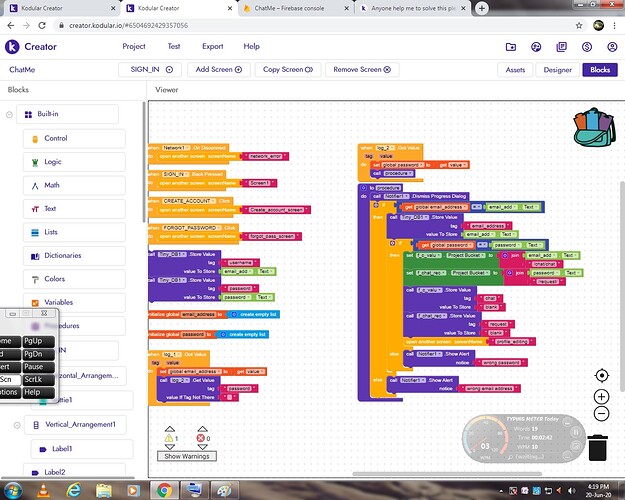Open Paint from the taskbar
Image resolution: width=625 pixels, height=500 pixels.
pyautogui.click(x=224, y=490)
